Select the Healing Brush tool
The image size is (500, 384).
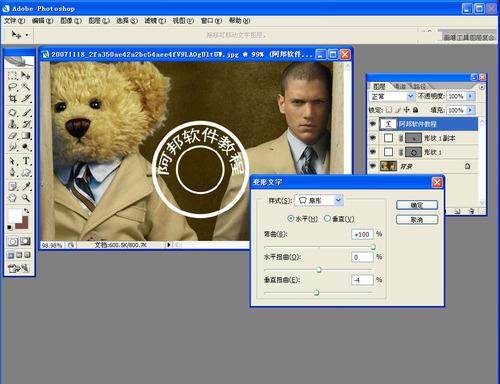point(13,113)
